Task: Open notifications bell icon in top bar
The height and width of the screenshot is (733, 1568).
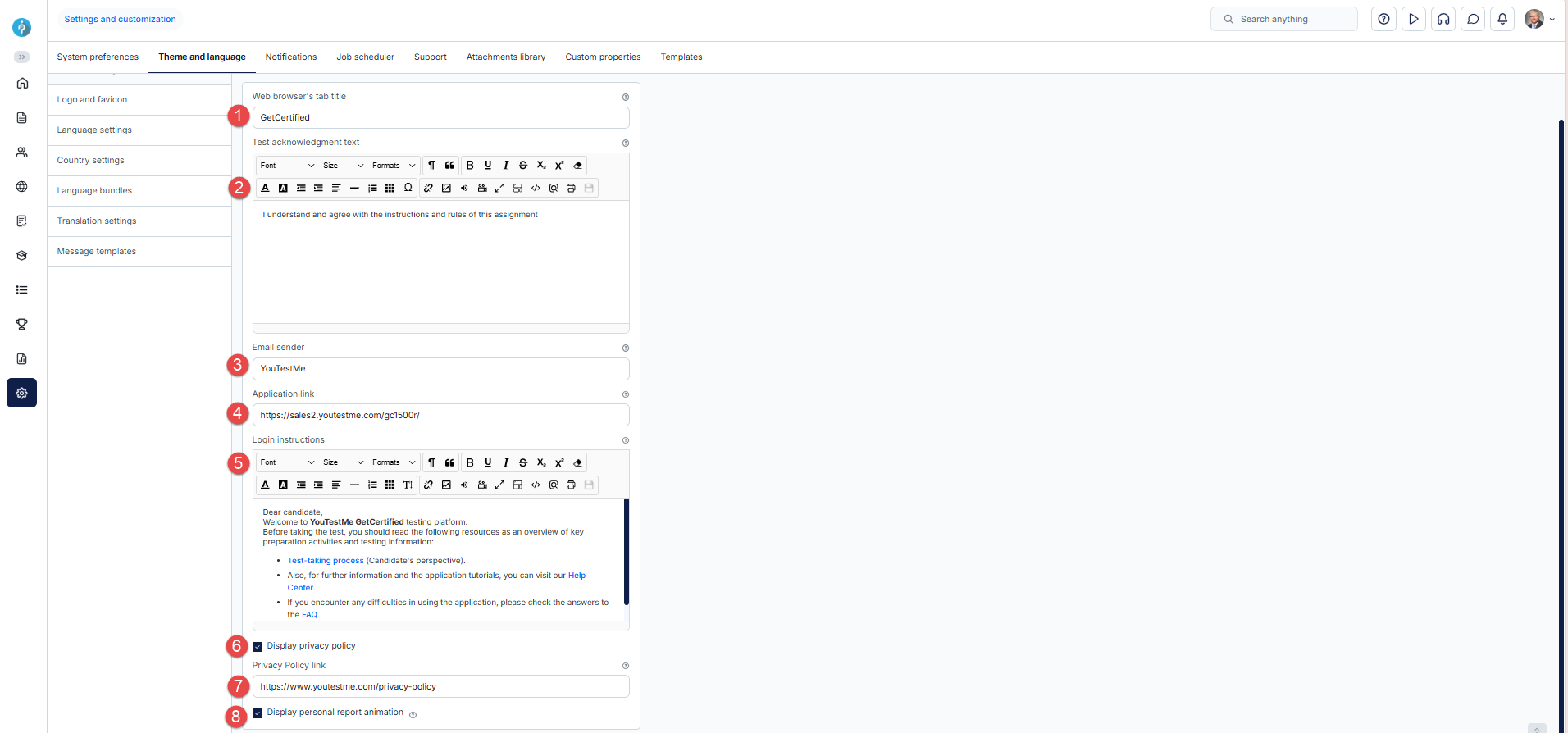Action: click(x=1502, y=19)
